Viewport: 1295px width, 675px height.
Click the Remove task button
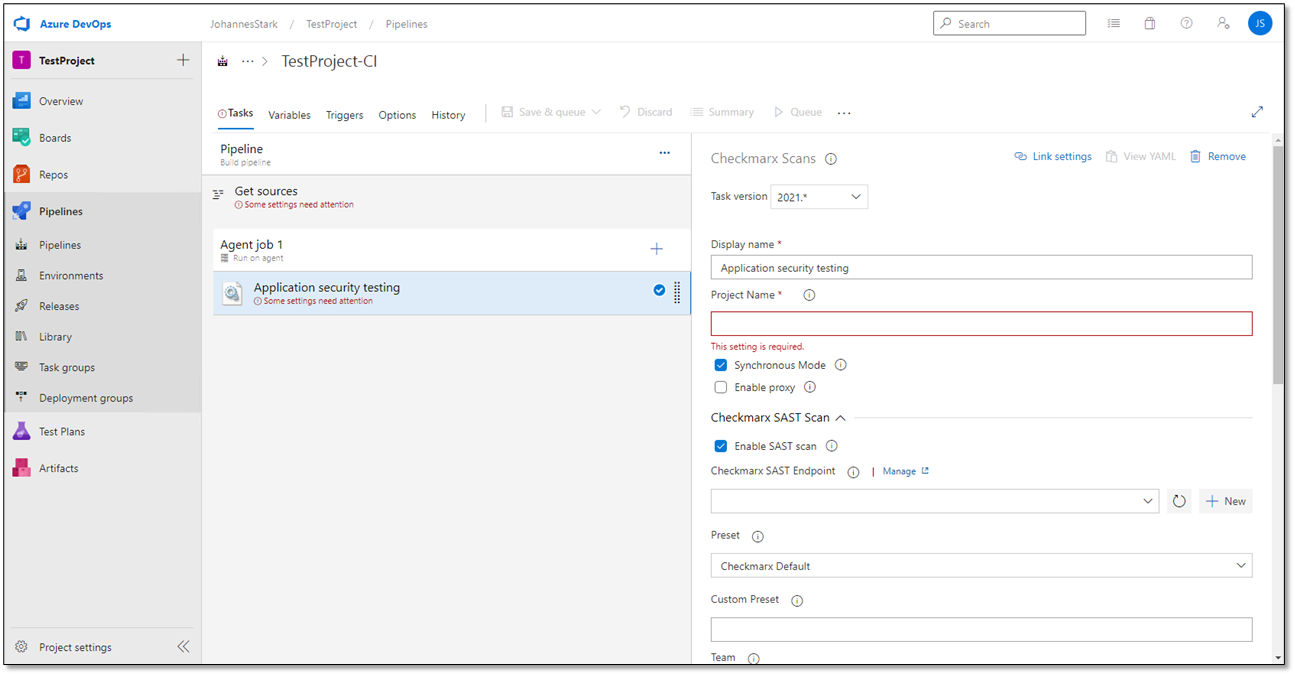pyautogui.click(x=1218, y=156)
